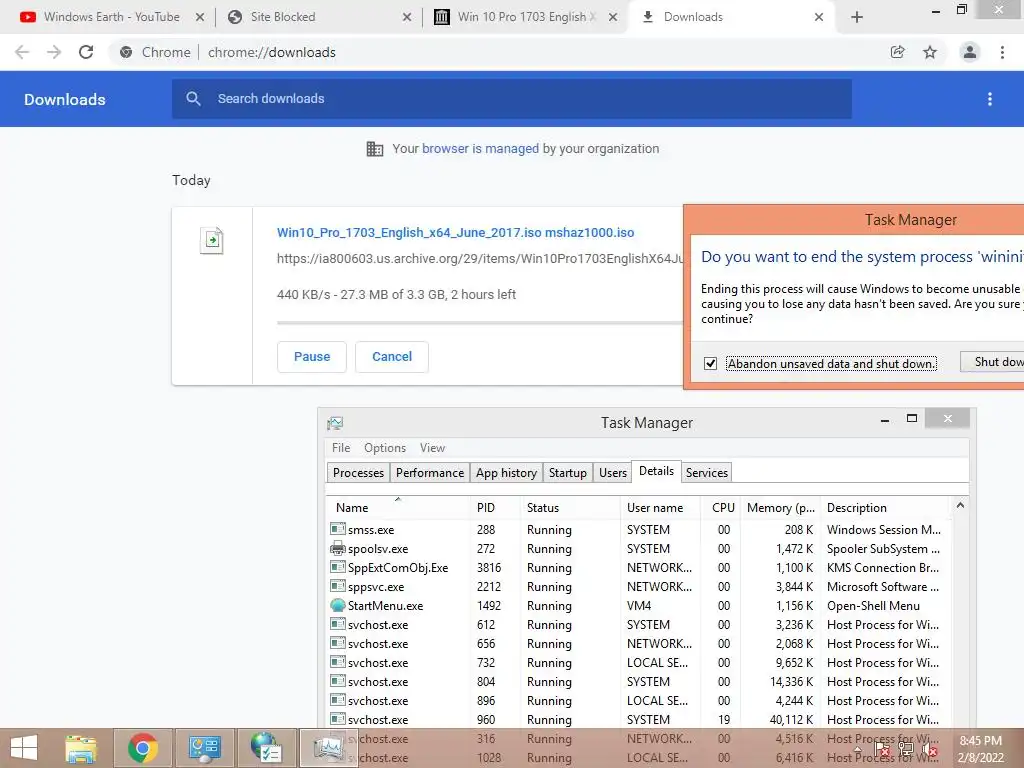
Task: Click the Task Manager taskbar icon
Action: click(328, 748)
